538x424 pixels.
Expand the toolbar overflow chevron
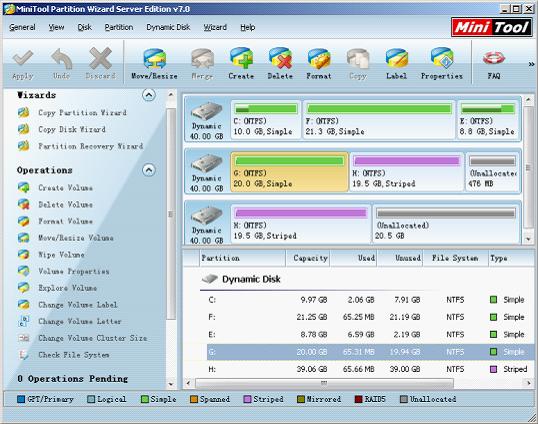click(531, 64)
